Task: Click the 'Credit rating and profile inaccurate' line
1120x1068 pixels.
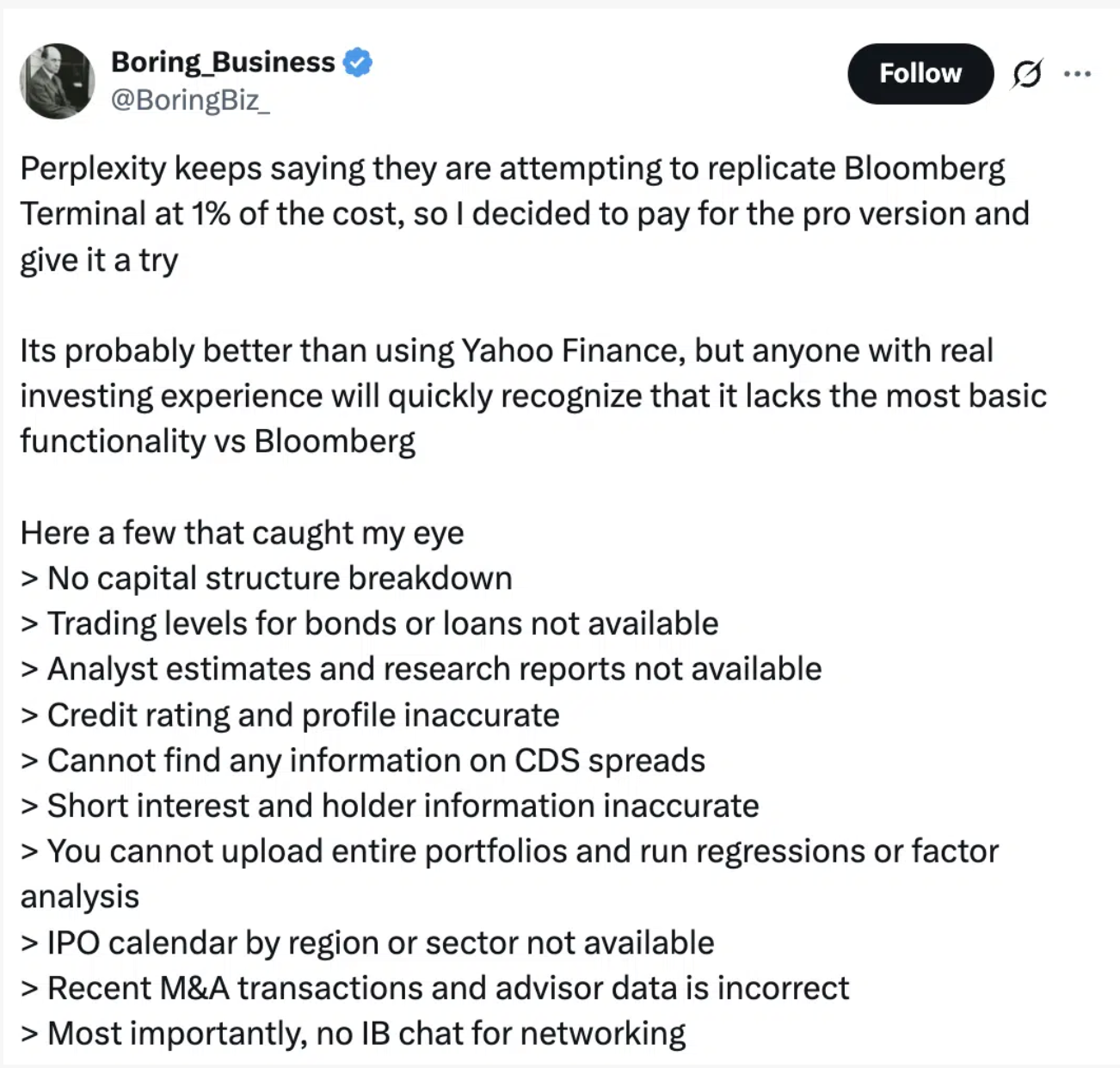Action: point(290,715)
